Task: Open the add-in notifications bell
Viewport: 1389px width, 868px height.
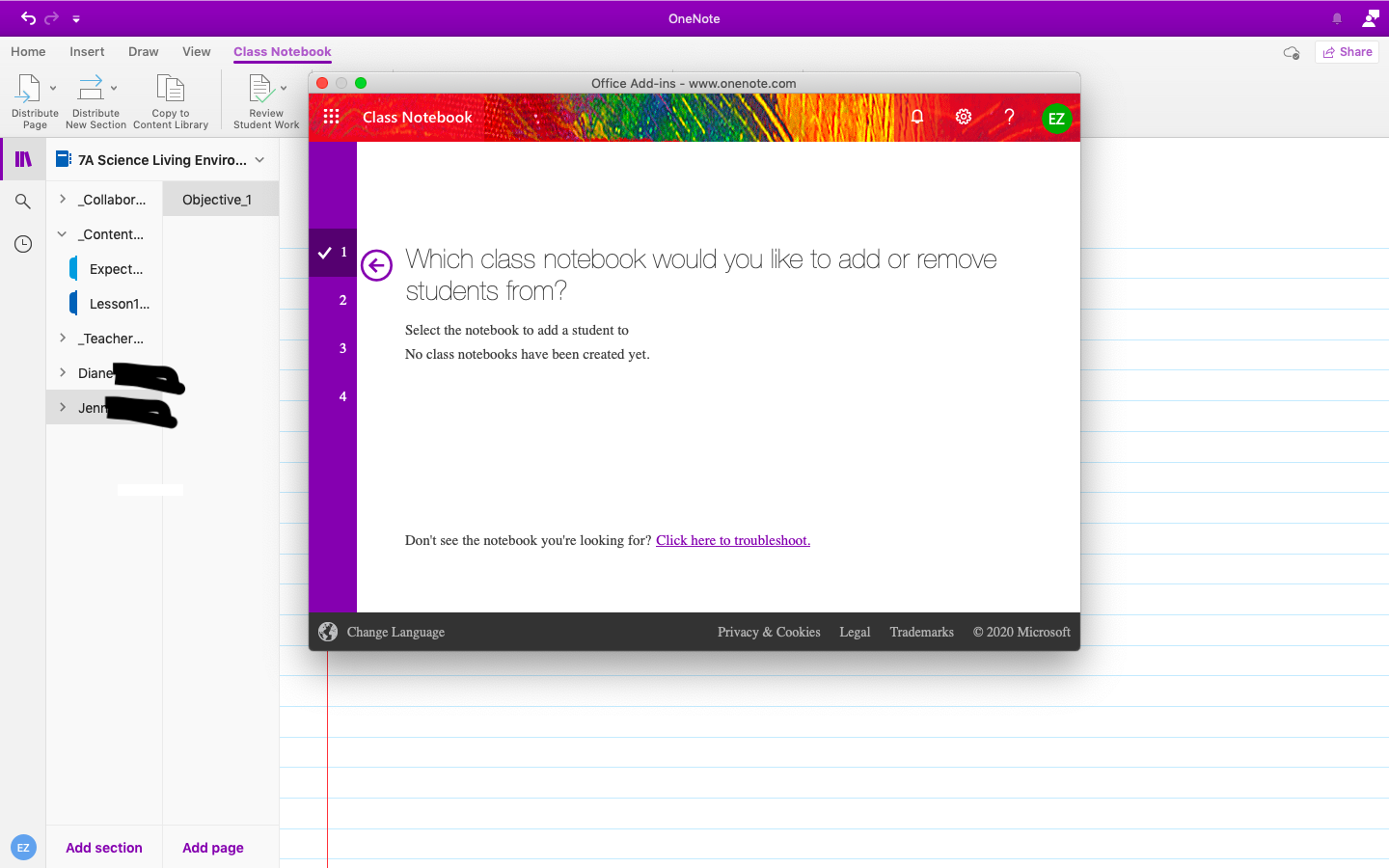Action: click(917, 117)
